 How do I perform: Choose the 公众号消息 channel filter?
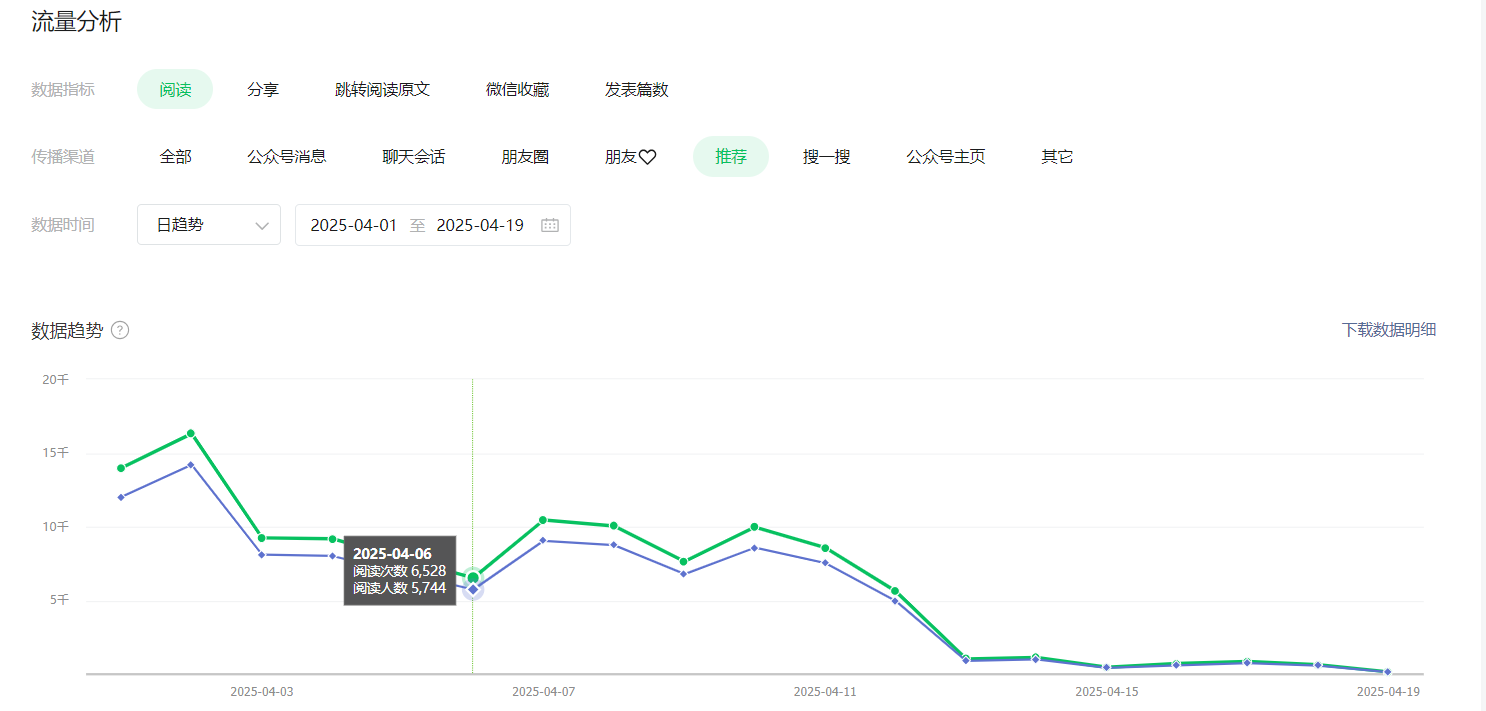287,157
